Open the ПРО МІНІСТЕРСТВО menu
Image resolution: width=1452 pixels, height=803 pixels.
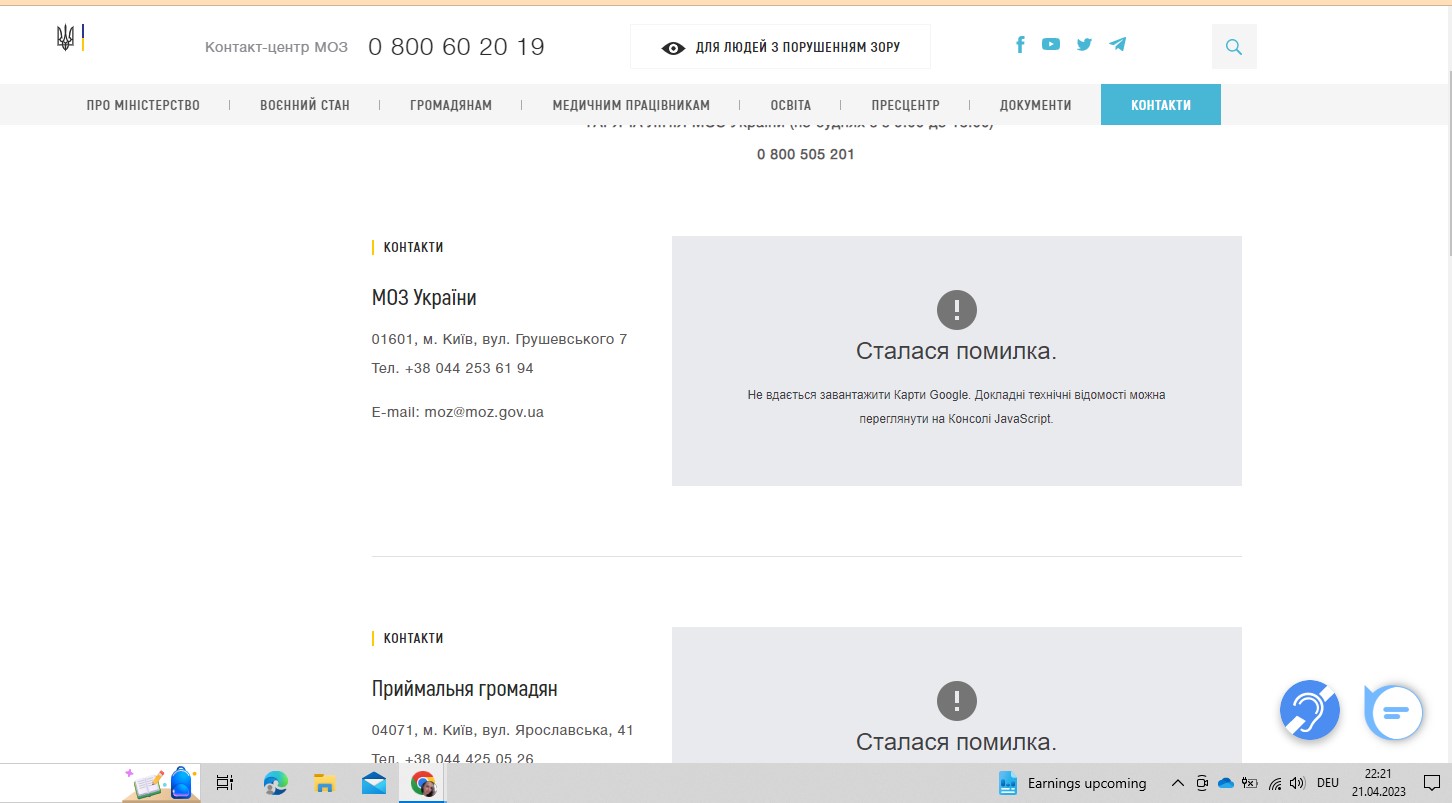point(143,105)
